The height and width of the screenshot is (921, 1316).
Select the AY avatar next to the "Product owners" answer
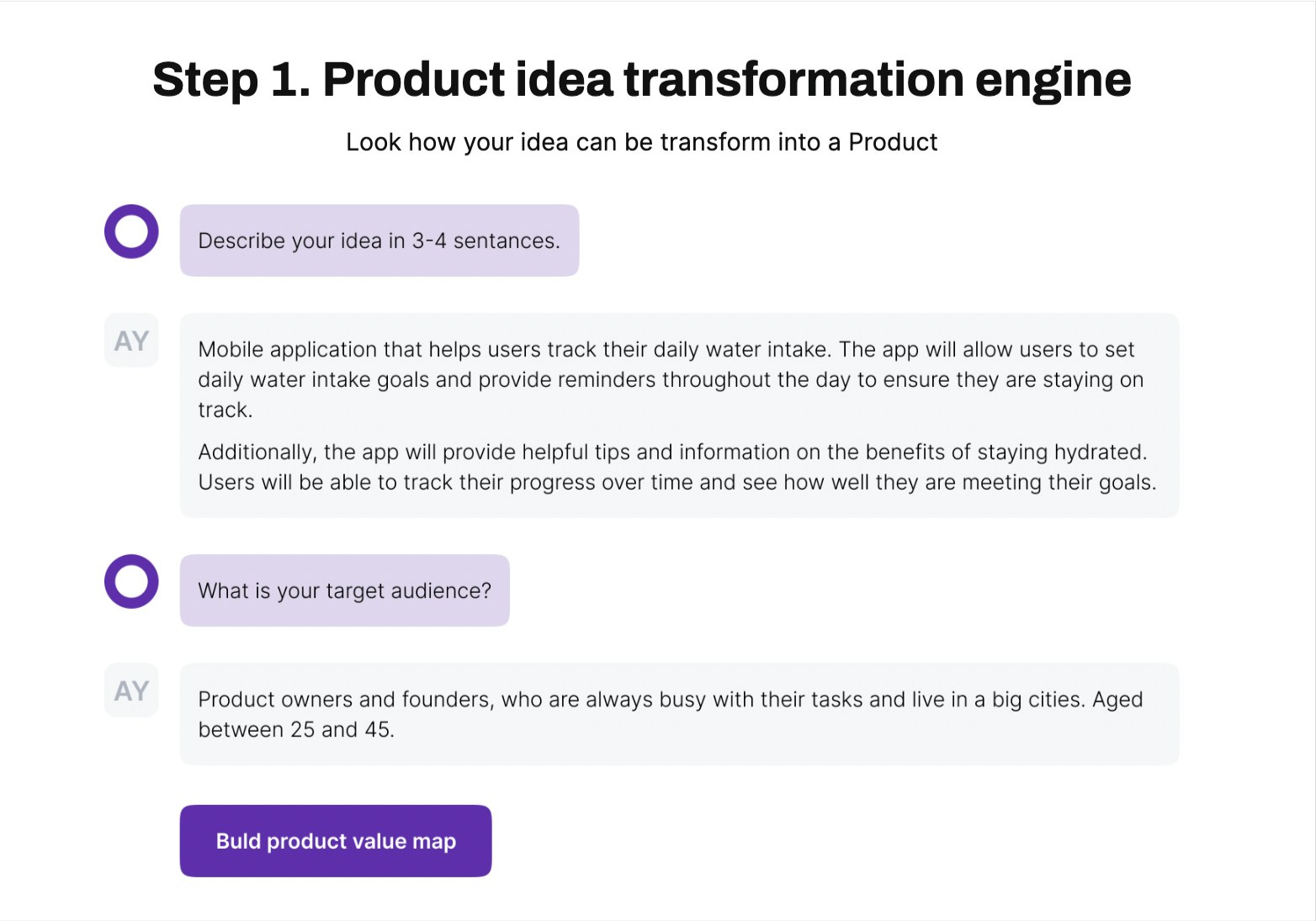coord(131,691)
